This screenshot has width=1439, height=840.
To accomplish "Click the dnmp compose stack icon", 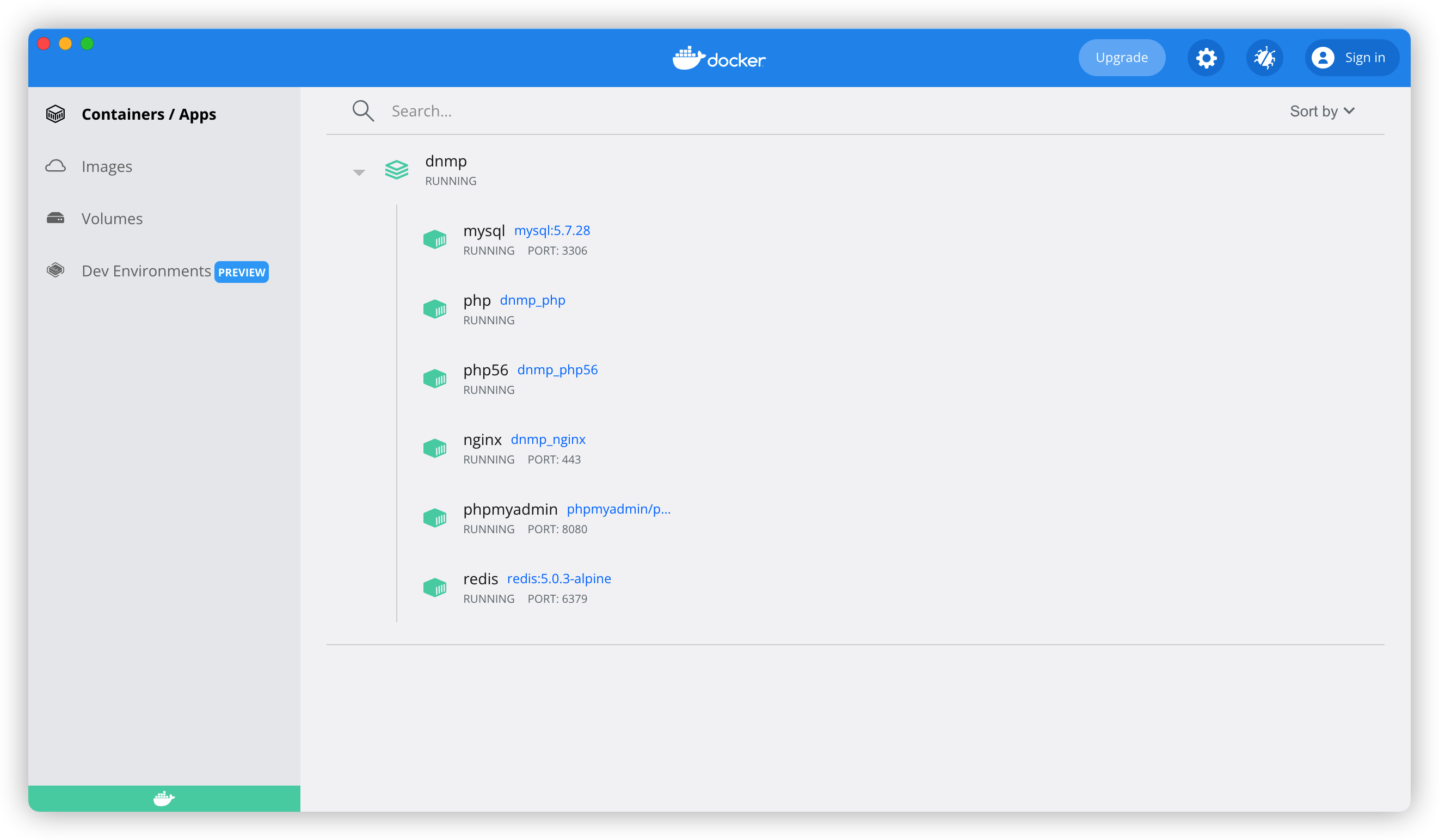I will tap(397, 170).
